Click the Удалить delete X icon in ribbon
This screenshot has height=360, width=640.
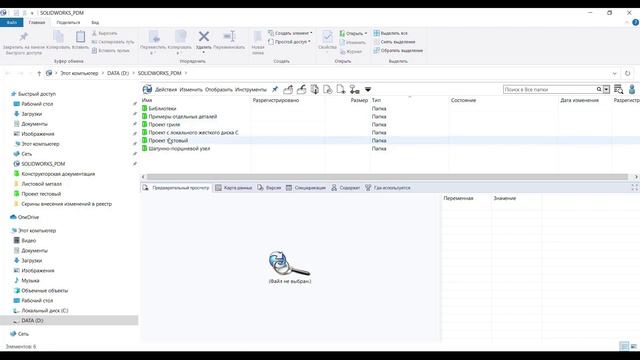pyautogui.click(x=204, y=36)
